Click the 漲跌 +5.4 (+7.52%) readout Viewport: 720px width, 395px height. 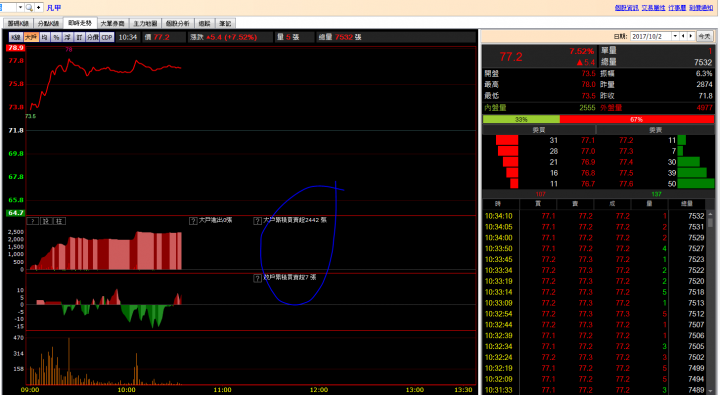pyautogui.click(x=224, y=37)
